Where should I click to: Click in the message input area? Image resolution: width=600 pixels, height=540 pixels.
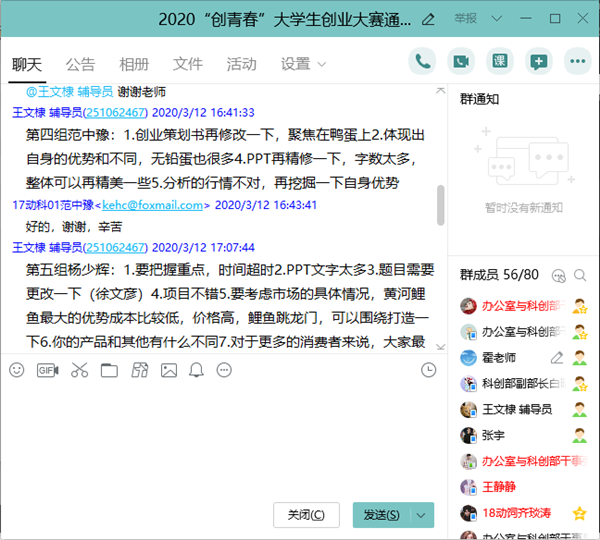tap(220, 440)
